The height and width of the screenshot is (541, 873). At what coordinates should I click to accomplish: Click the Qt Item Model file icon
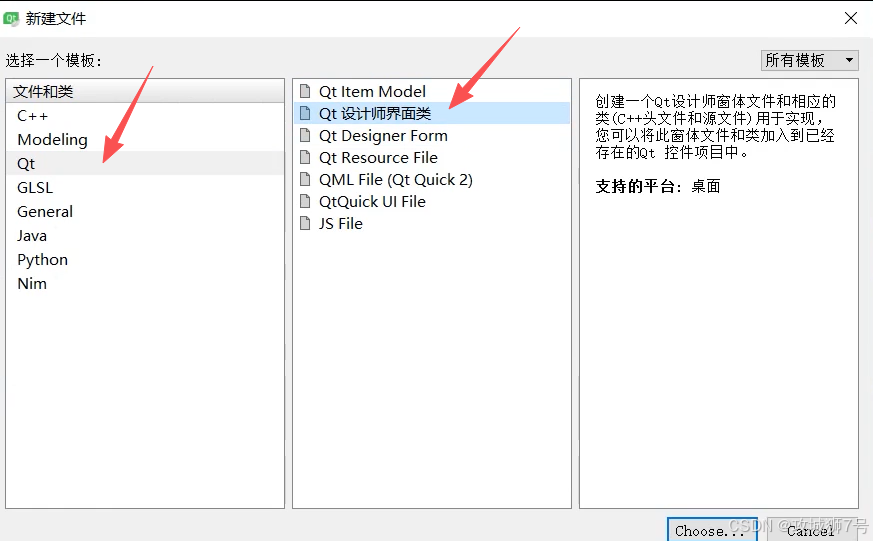(305, 91)
